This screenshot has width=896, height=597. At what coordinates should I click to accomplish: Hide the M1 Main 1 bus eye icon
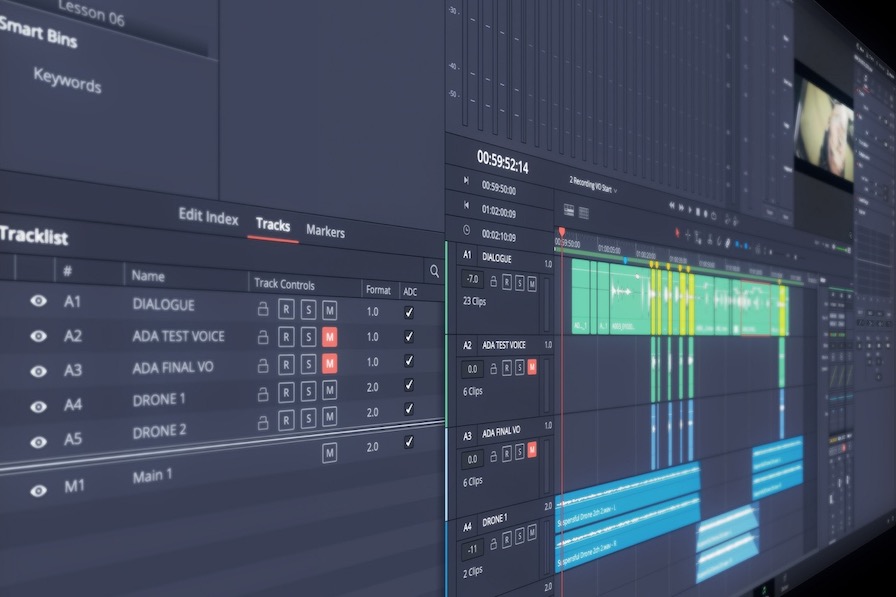pyautogui.click(x=38, y=491)
